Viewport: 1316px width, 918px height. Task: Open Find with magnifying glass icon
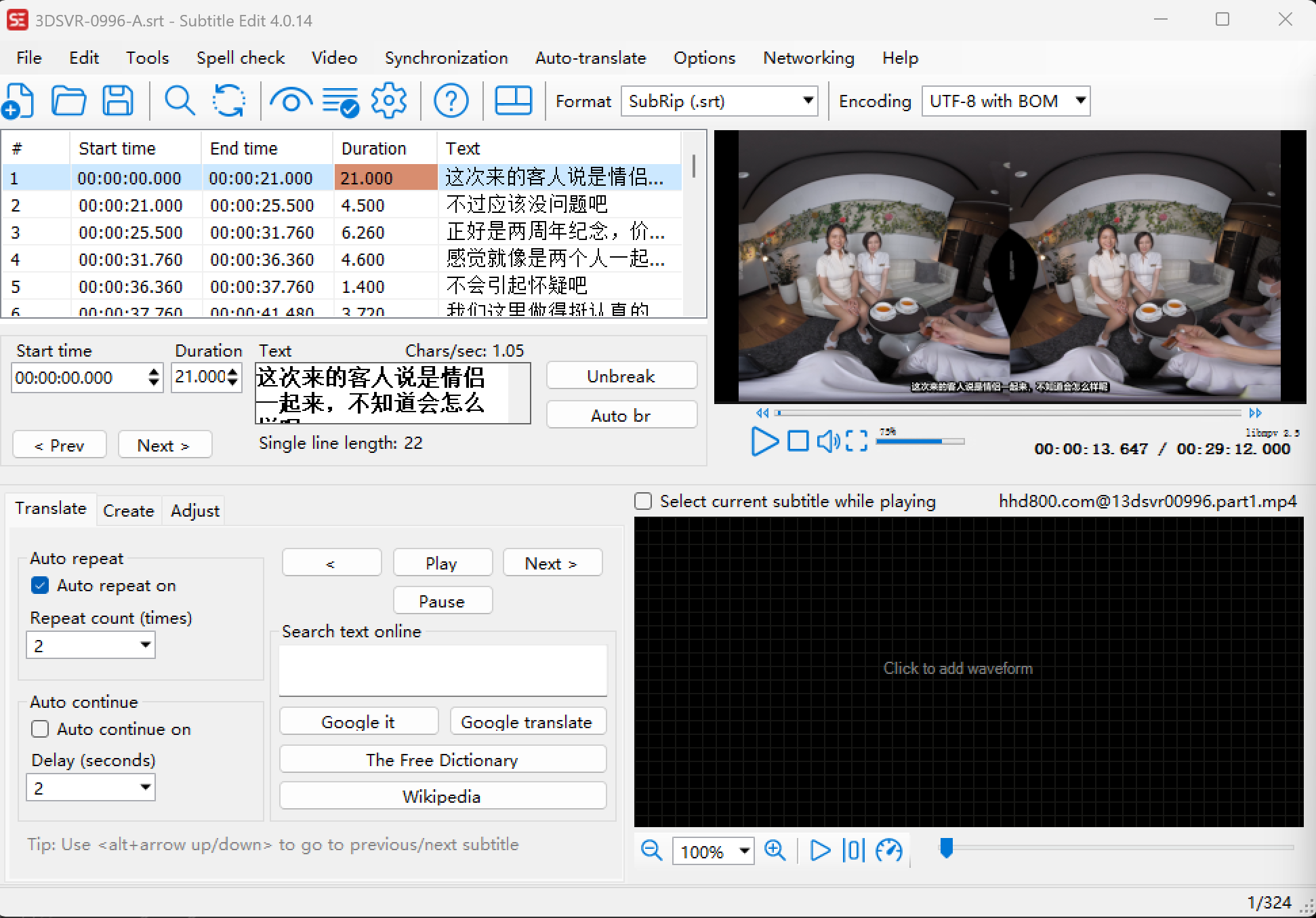pyautogui.click(x=180, y=101)
